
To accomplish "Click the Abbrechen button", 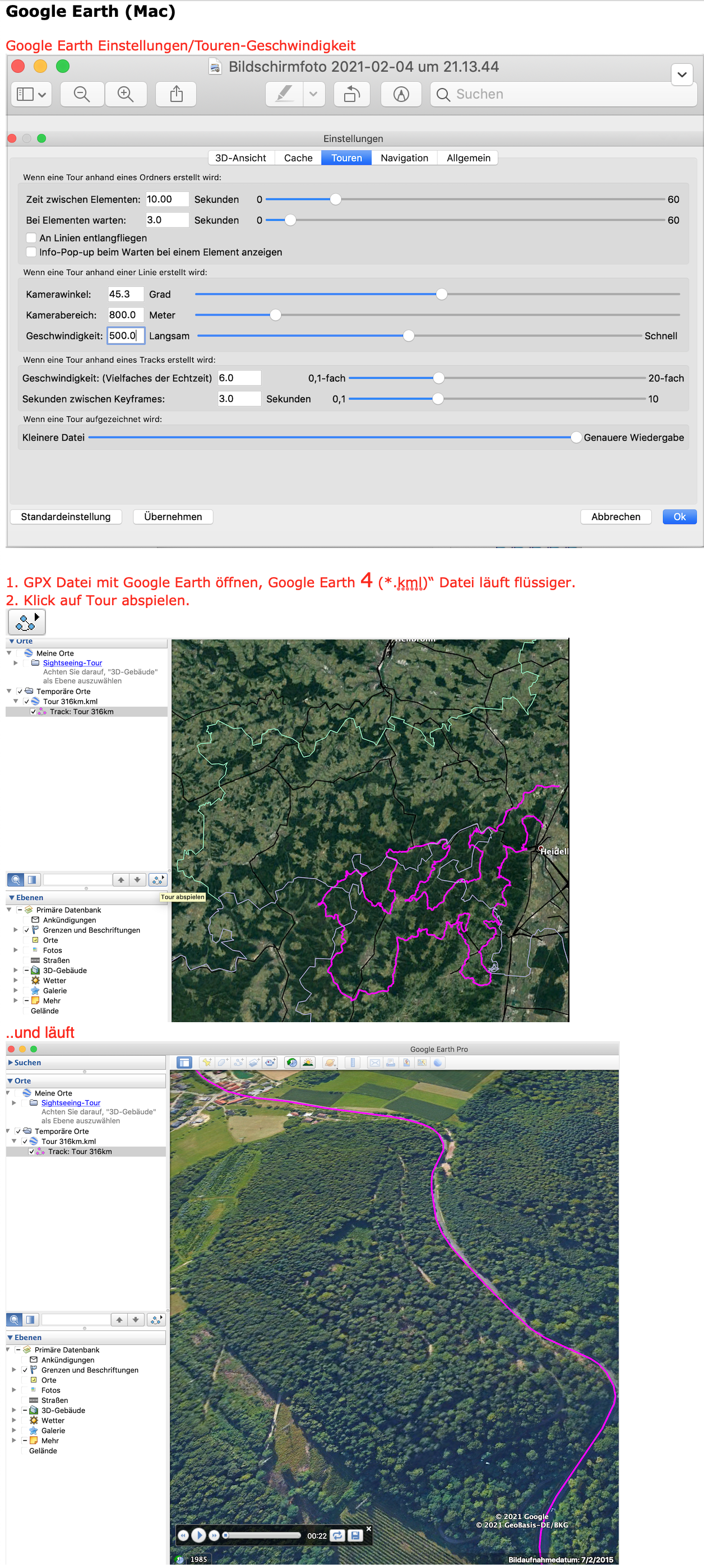I will click(x=615, y=516).
